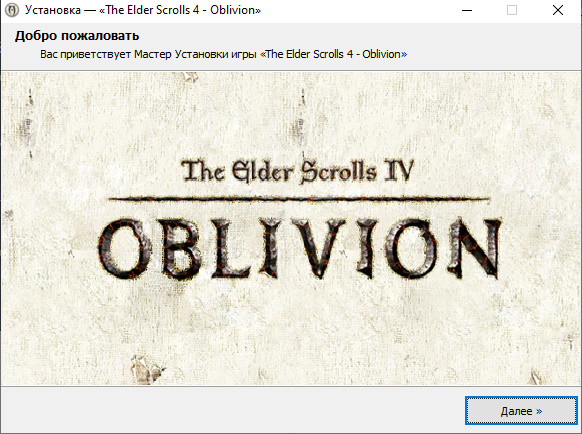Click the torn parchment mark at banner bottom-left
Image resolution: width=582 pixels, height=434 pixels.
coord(147,369)
